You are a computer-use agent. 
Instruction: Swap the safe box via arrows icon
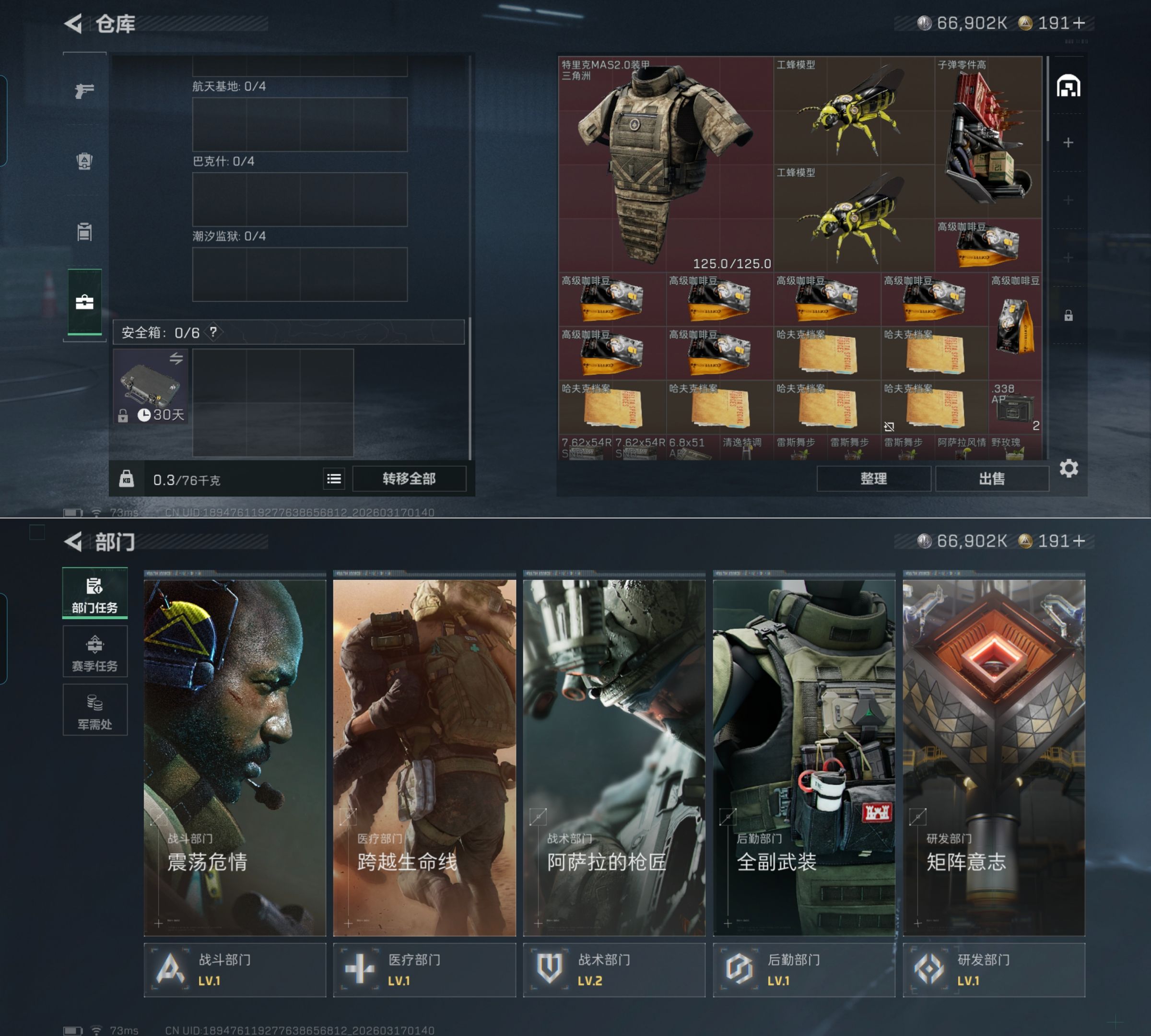pyautogui.click(x=176, y=358)
